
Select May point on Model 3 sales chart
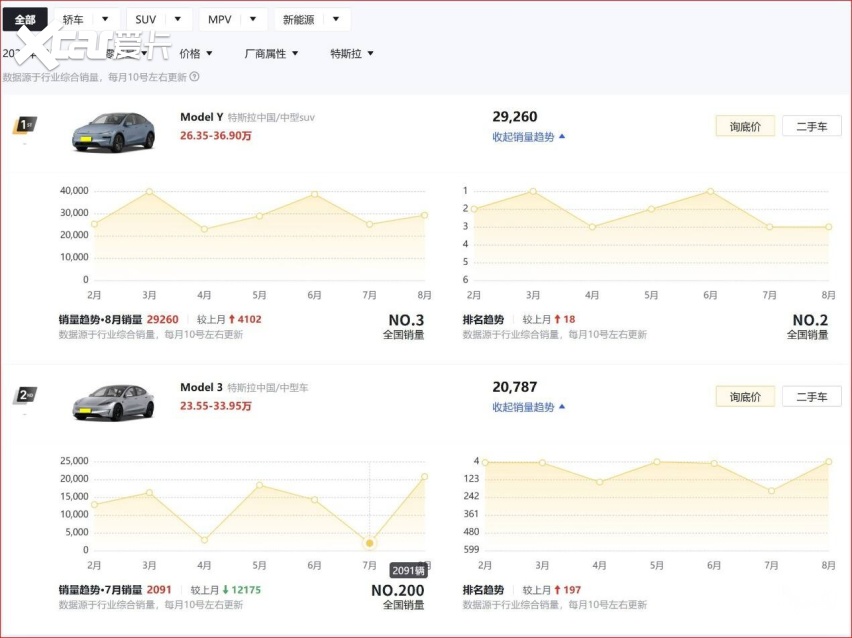[260, 485]
